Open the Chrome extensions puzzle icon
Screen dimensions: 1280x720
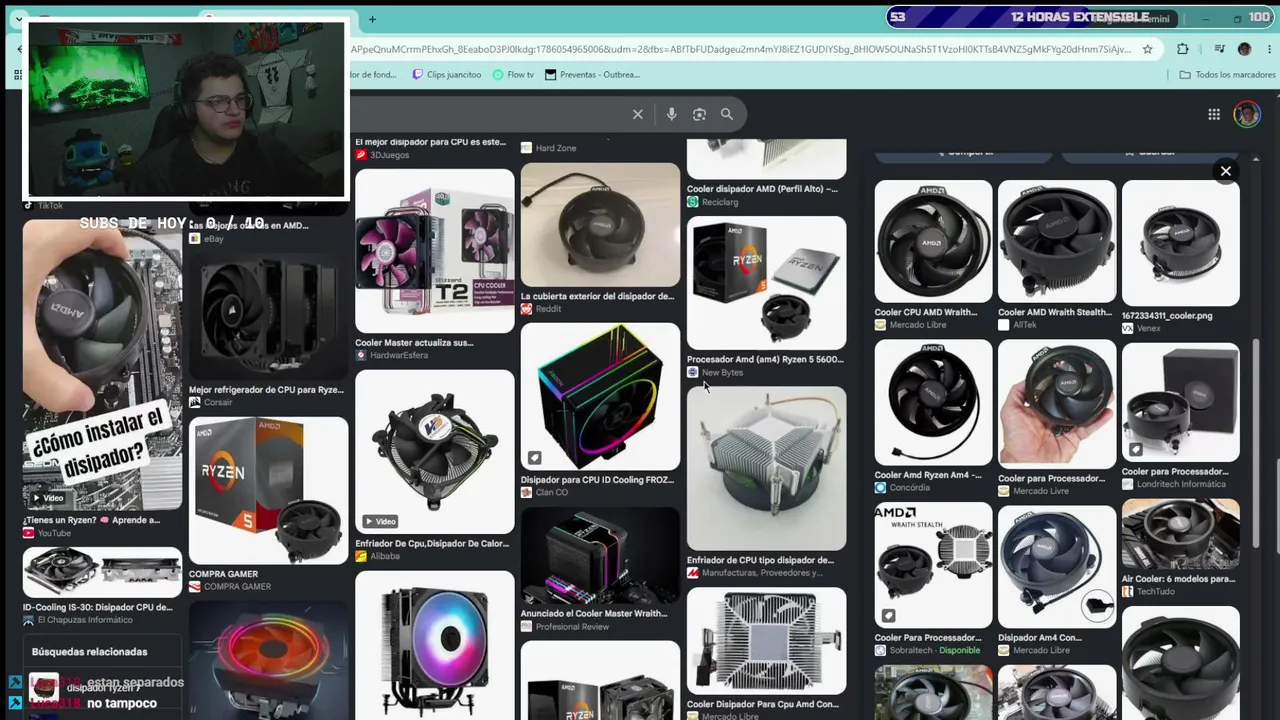pyautogui.click(x=1183, y=49)
